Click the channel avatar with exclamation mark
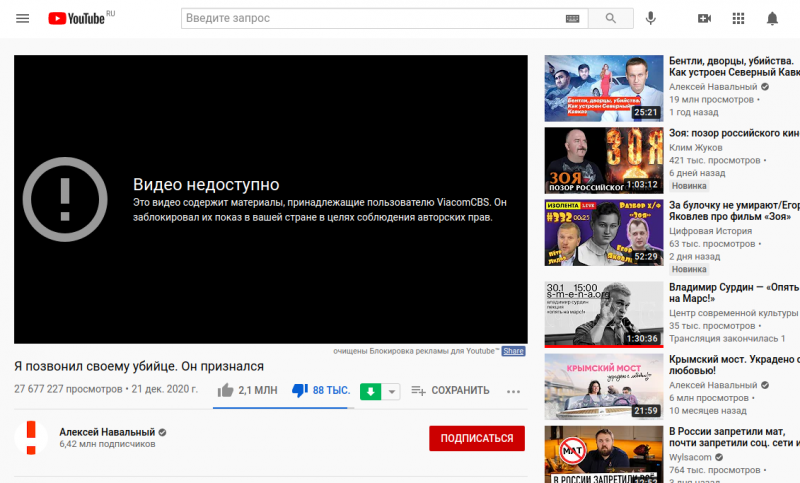This screenshot has height=483, width=800. click(31, 437)
